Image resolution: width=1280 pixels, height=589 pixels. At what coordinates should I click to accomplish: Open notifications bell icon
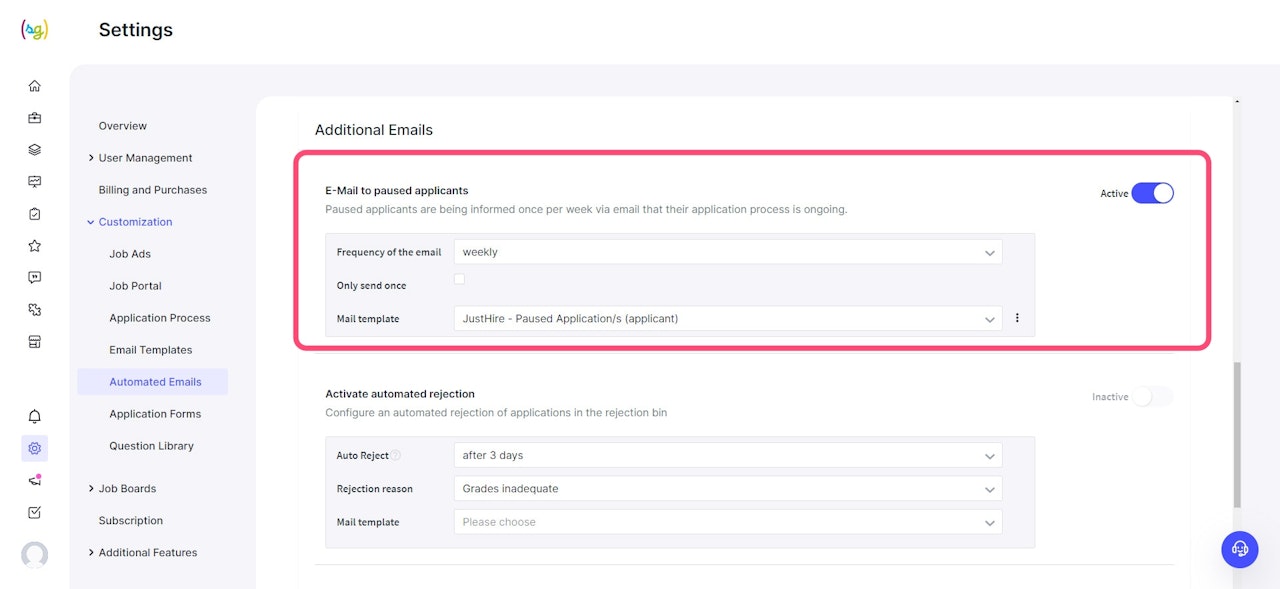click(35, 416)
